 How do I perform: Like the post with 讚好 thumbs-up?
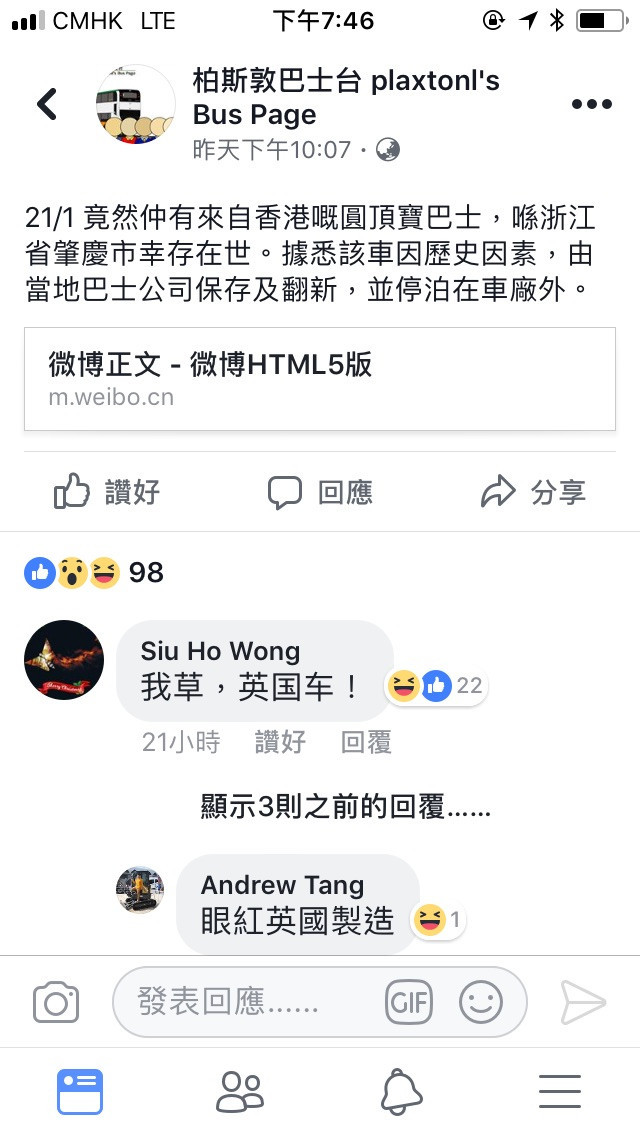pyautogui.click(x=107, y=492)
